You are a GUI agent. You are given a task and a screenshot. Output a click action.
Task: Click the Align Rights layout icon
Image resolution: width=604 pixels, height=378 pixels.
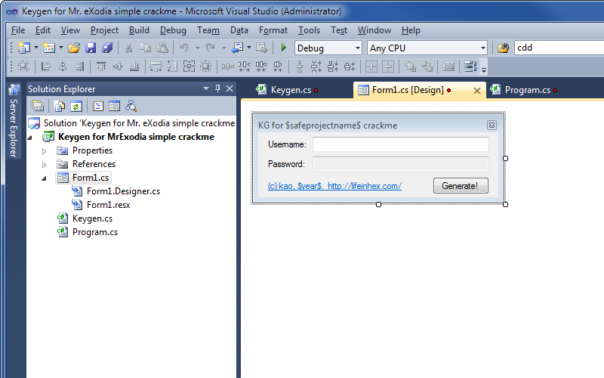click(79, 67)
